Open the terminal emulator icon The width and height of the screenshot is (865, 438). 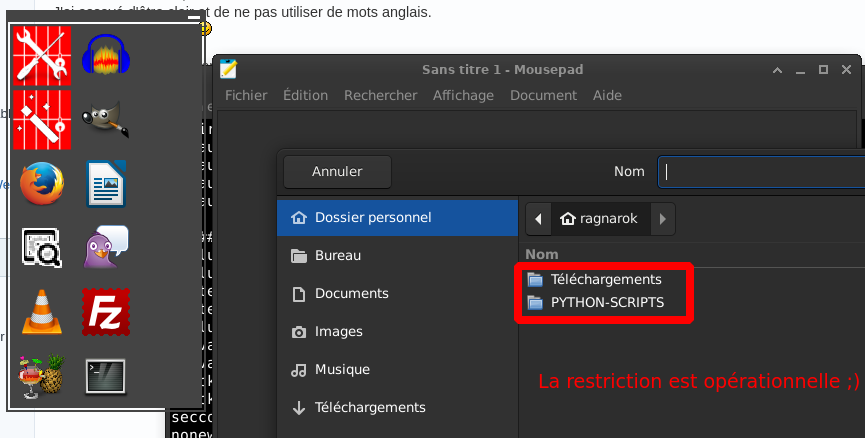tap(106, 375)
